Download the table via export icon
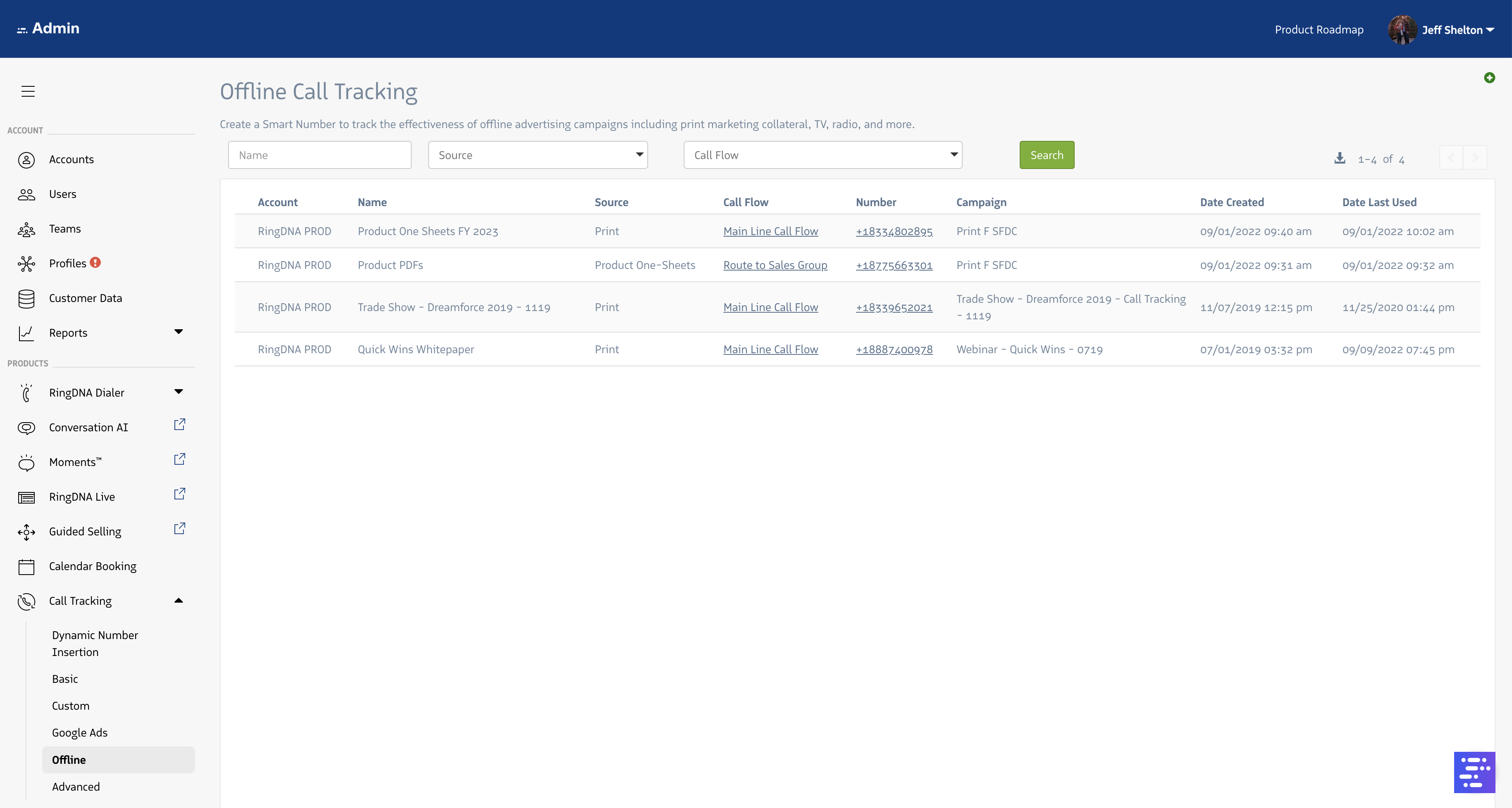Viewport: 1512px width, 808px height. tap(1340, 158)
